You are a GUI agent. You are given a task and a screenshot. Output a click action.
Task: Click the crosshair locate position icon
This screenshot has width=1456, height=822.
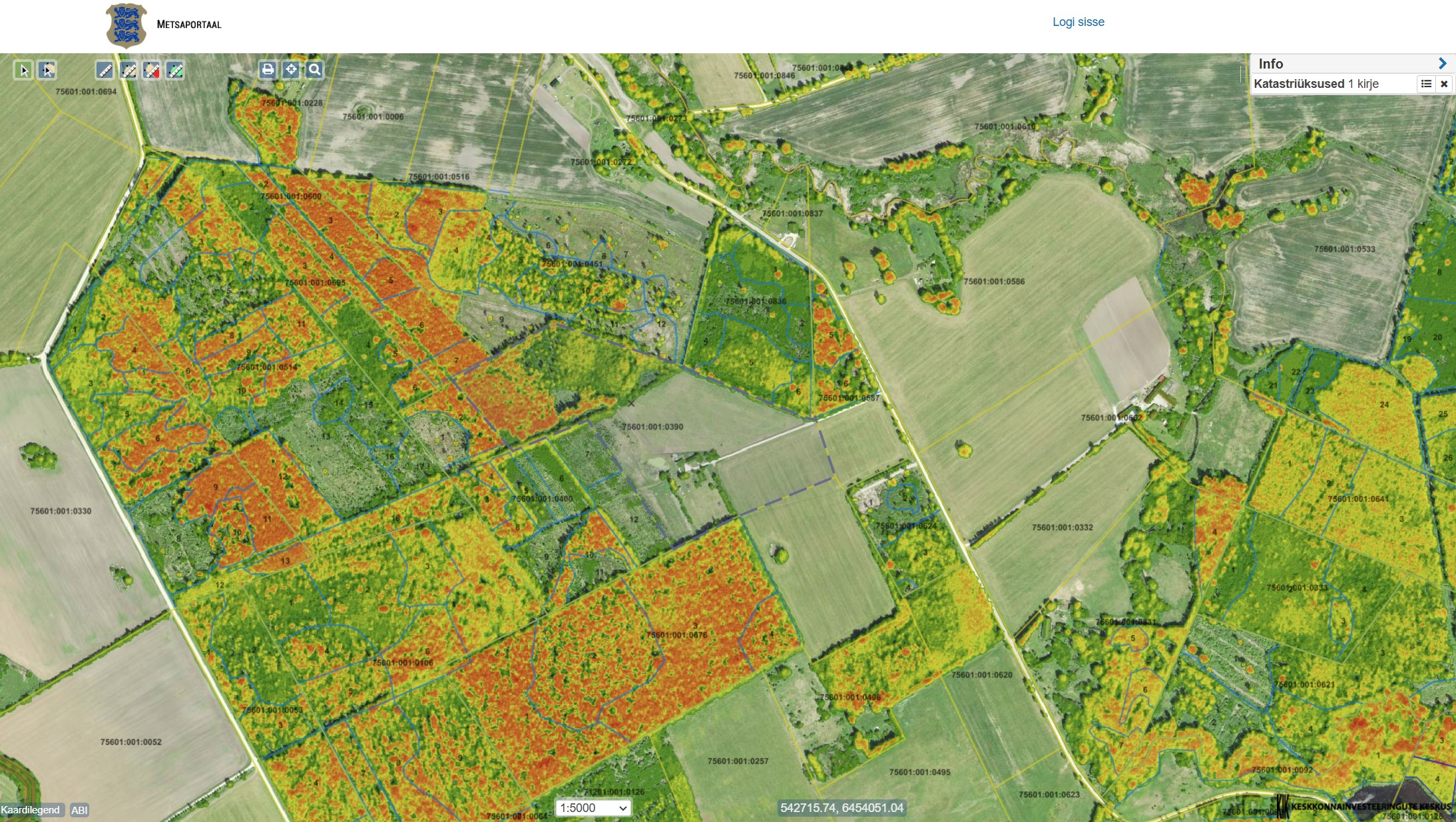tap(291, 69)
